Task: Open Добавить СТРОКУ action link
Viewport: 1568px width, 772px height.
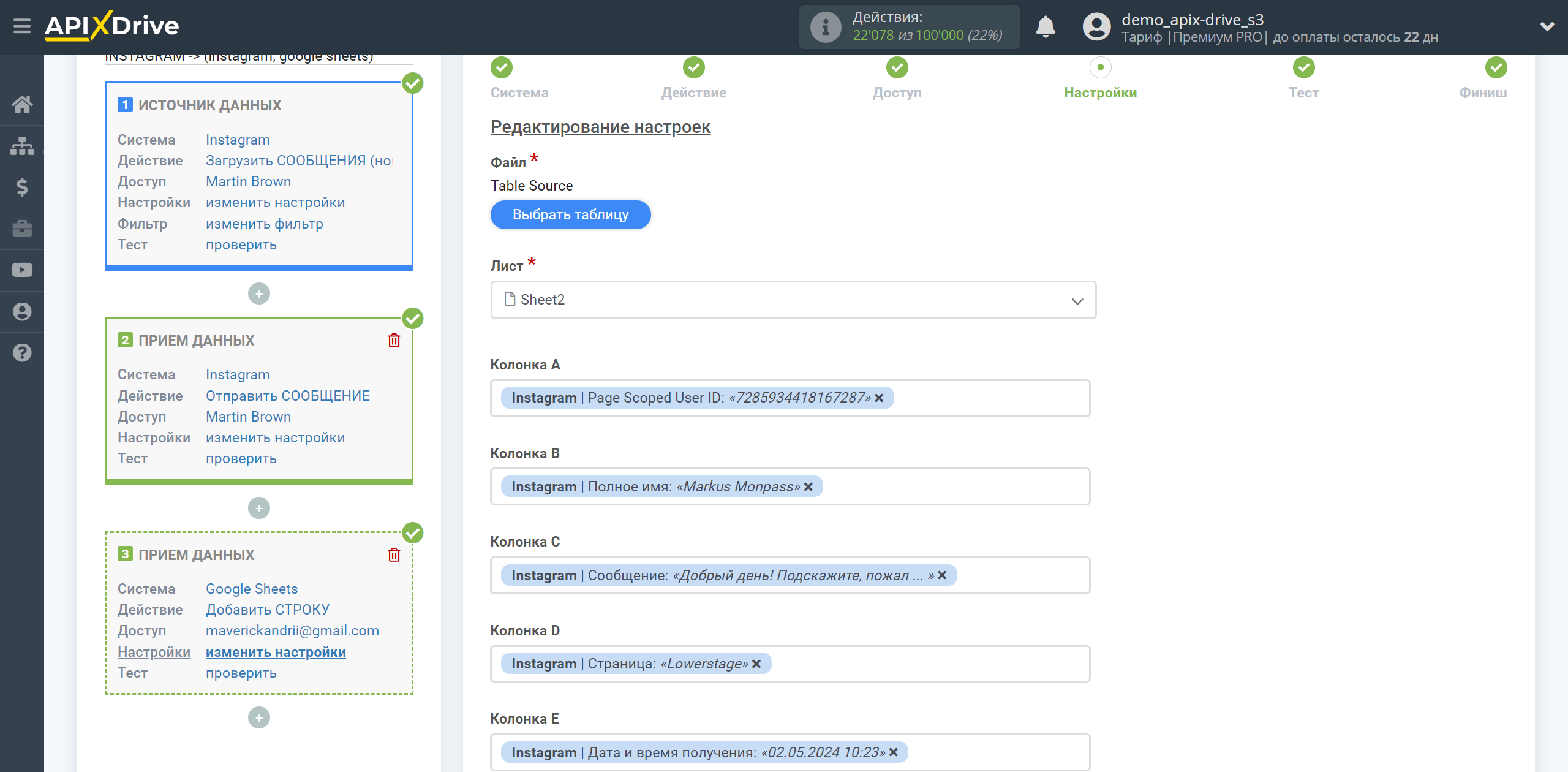Action: (x=268, y=610)
